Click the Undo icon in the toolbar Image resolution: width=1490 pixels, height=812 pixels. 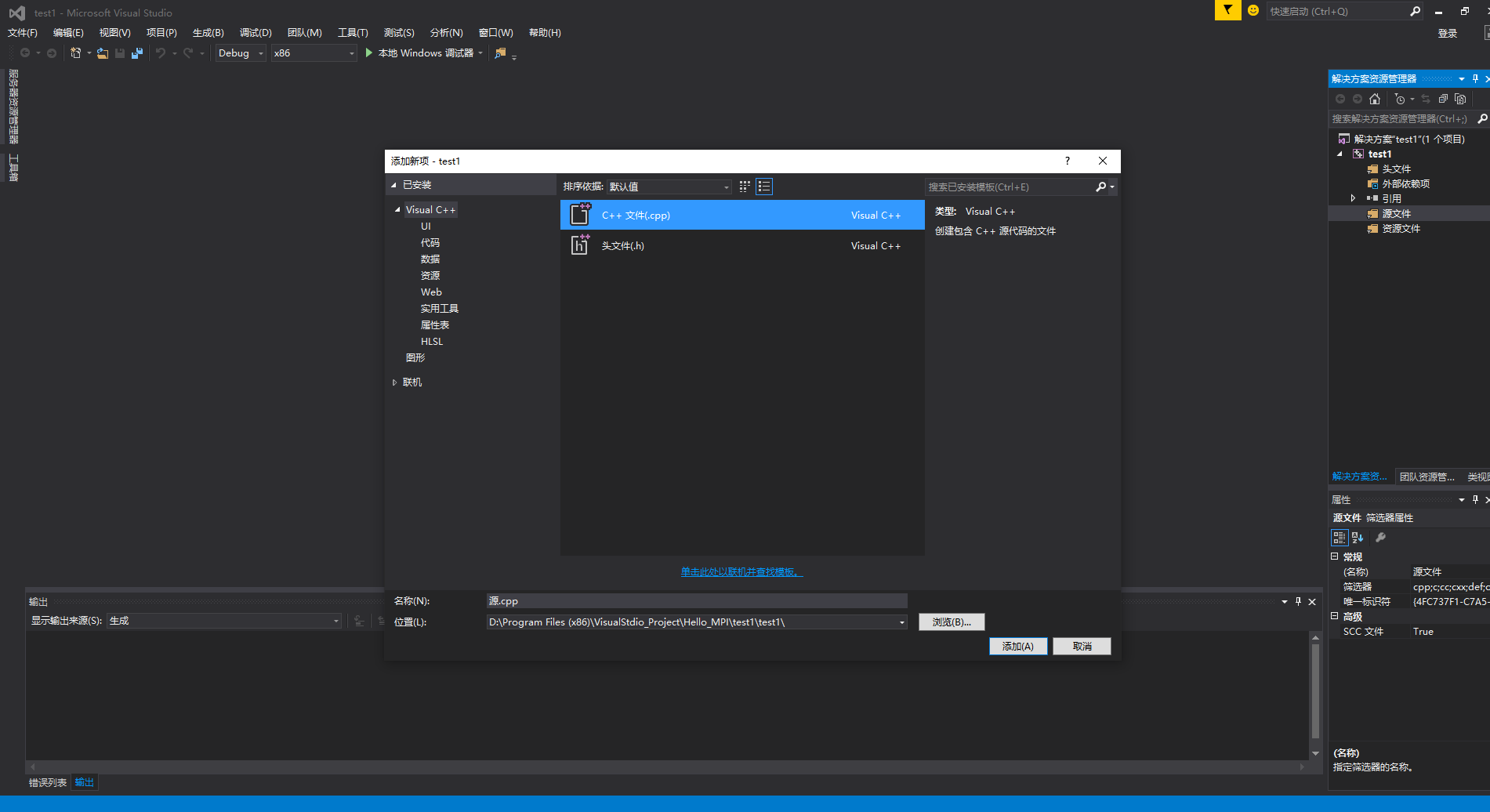[161, 53]
